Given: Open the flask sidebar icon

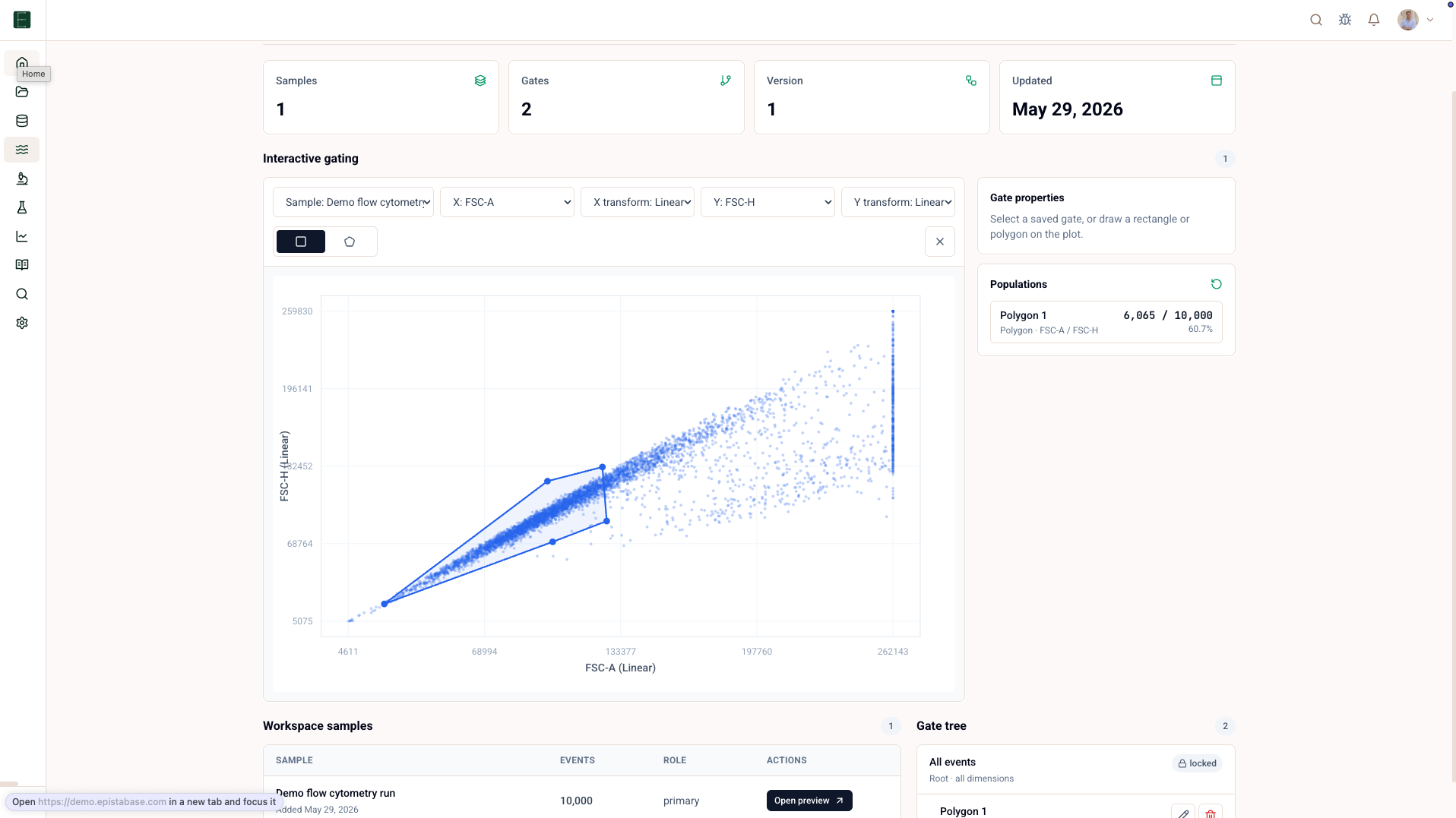Looking at the screenshot, I should (x=22, y=207).
